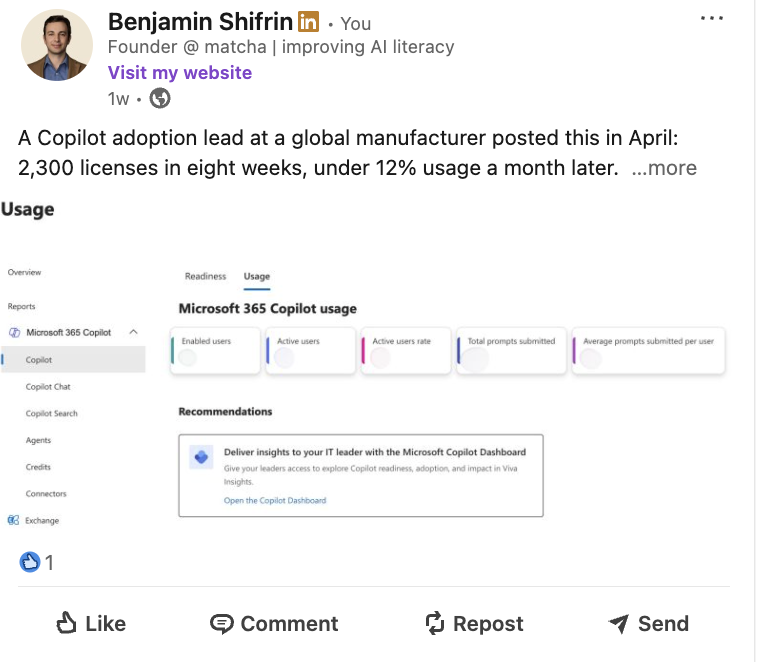Open Agents report

coord(38,440)
